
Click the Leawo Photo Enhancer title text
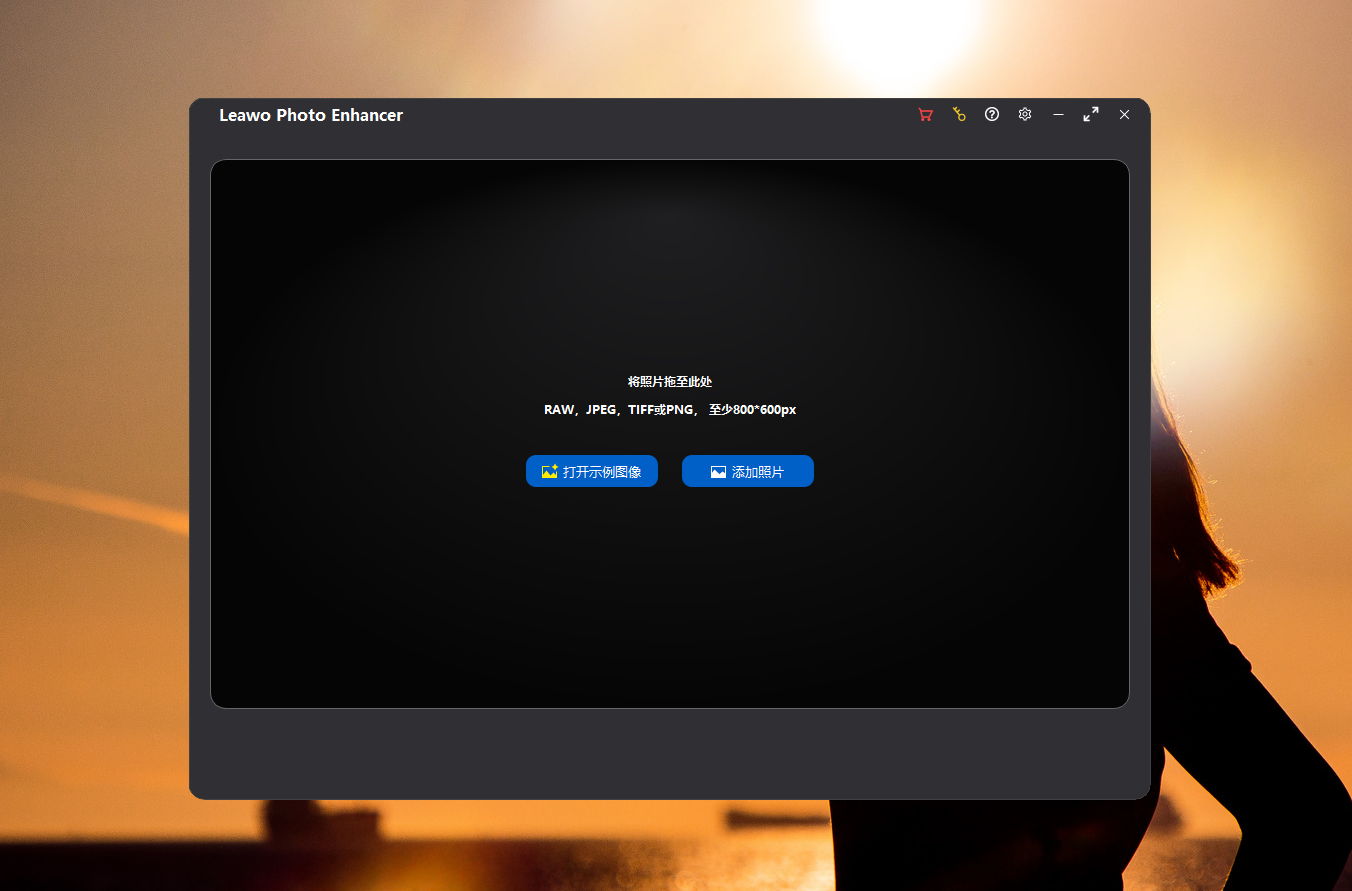click(311, 115)
